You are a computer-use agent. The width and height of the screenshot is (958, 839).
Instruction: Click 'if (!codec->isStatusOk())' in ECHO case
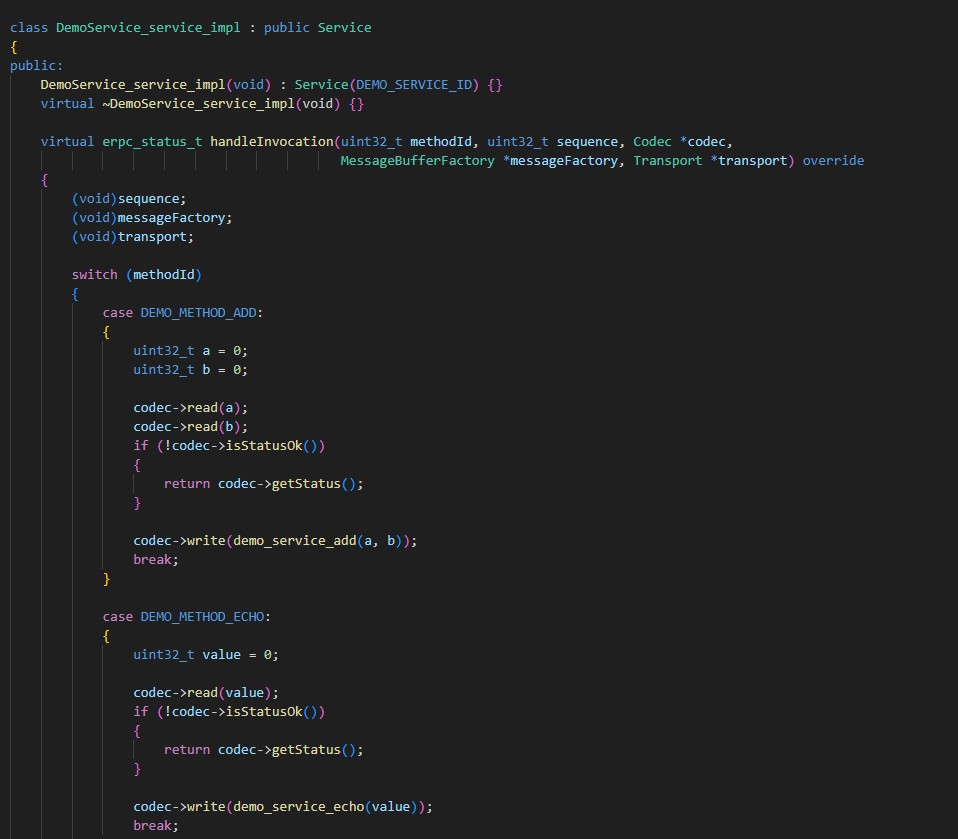(229, 712)
